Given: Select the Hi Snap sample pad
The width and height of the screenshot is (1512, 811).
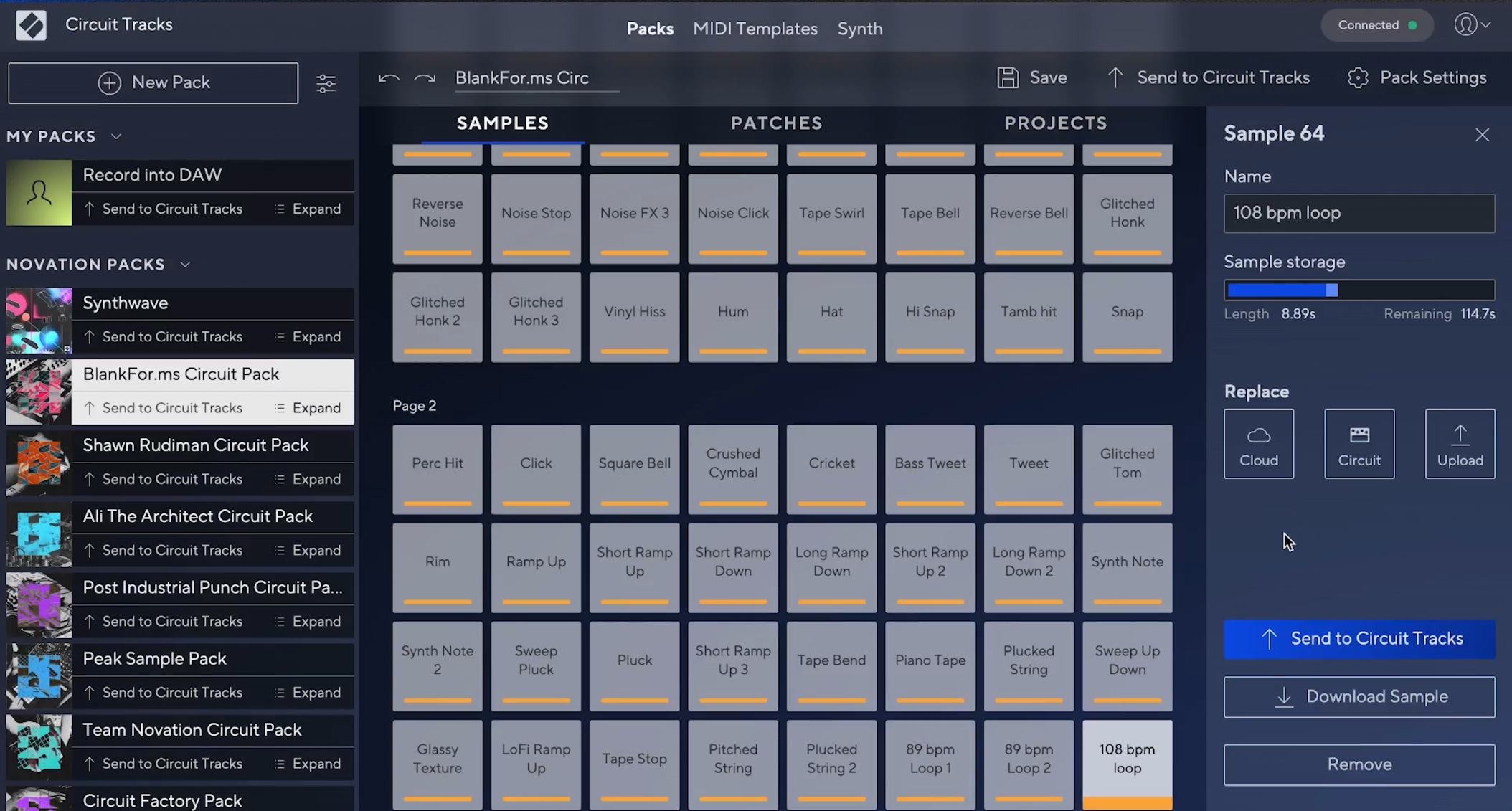Looking at the screenshot, I should click(x=930, y=317).
